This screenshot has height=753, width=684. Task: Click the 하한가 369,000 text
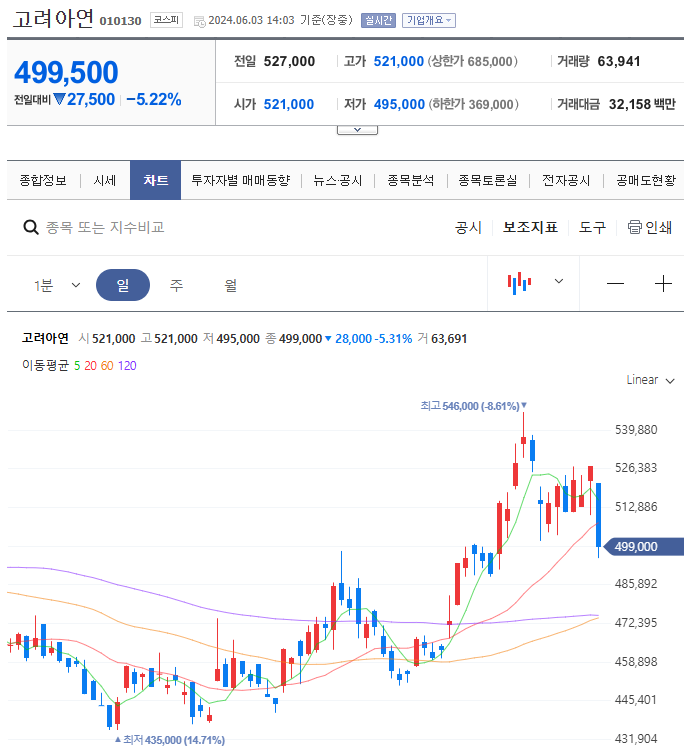(x=474, y=104)
